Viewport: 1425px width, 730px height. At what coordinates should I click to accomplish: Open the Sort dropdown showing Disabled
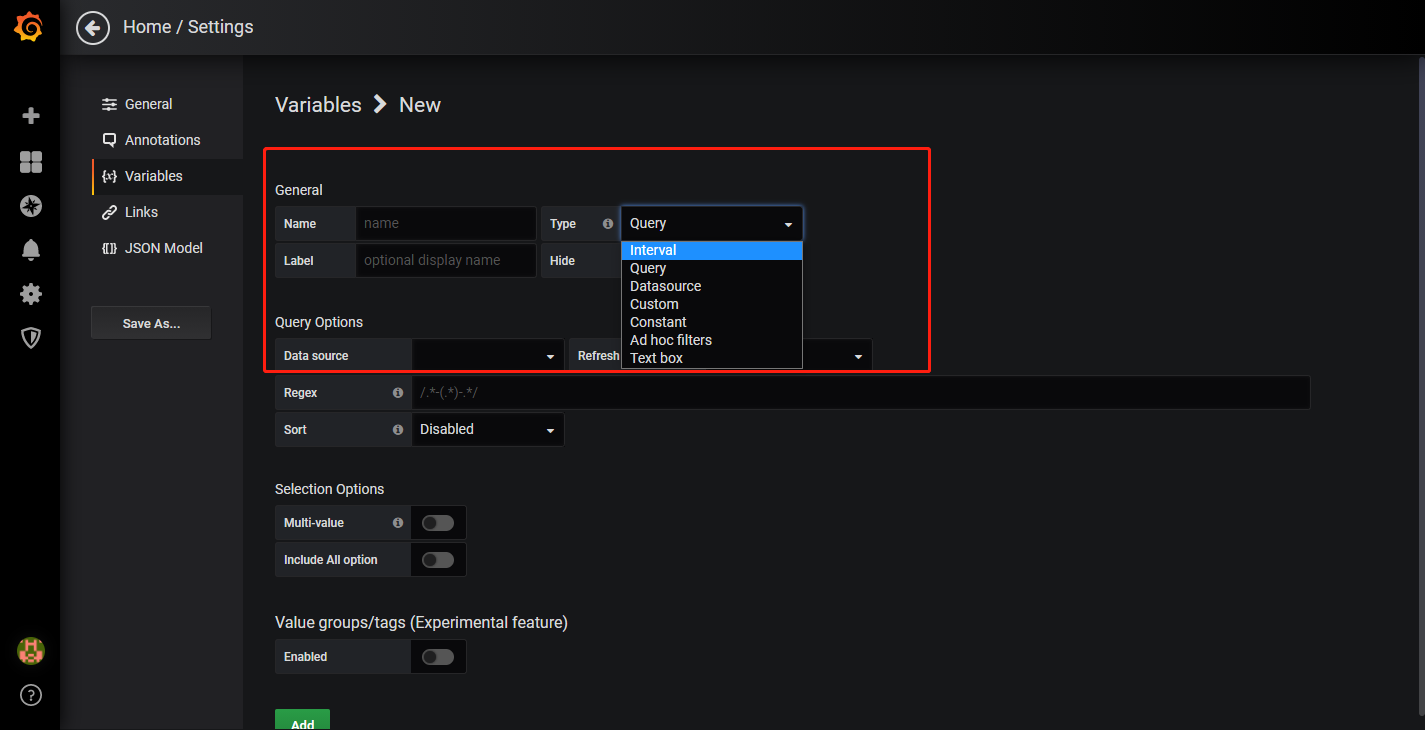pos(488,430)
